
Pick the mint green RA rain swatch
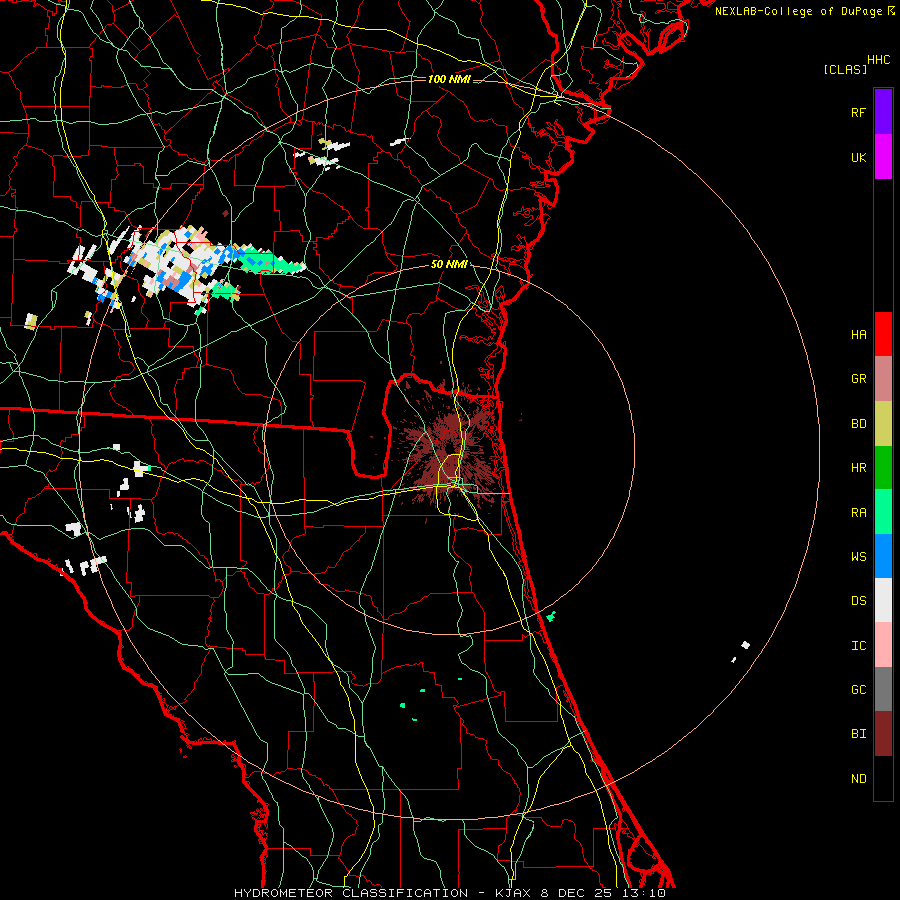point(883,512)
